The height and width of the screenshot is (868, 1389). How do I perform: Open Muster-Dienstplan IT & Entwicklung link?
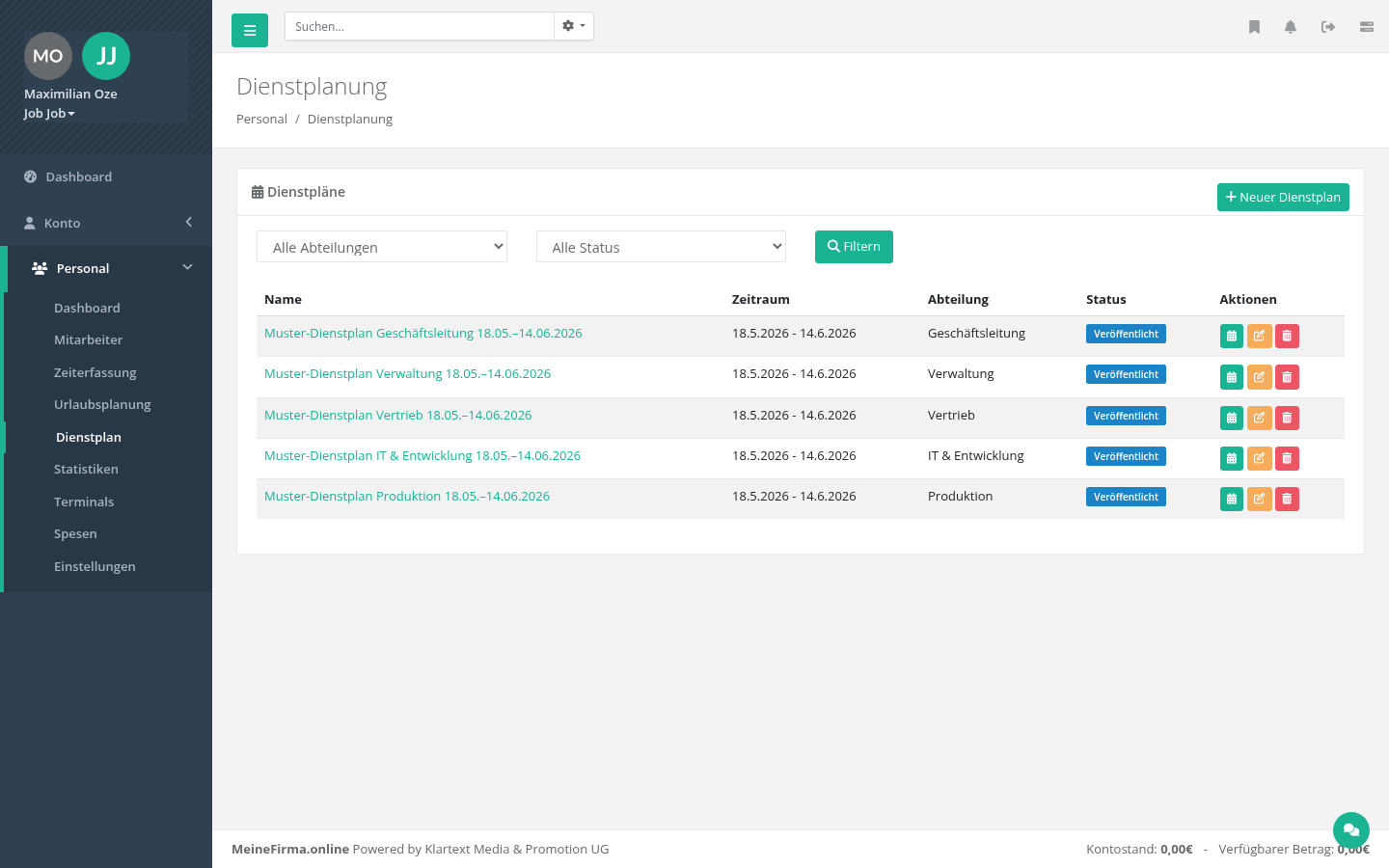click(422, 455)
